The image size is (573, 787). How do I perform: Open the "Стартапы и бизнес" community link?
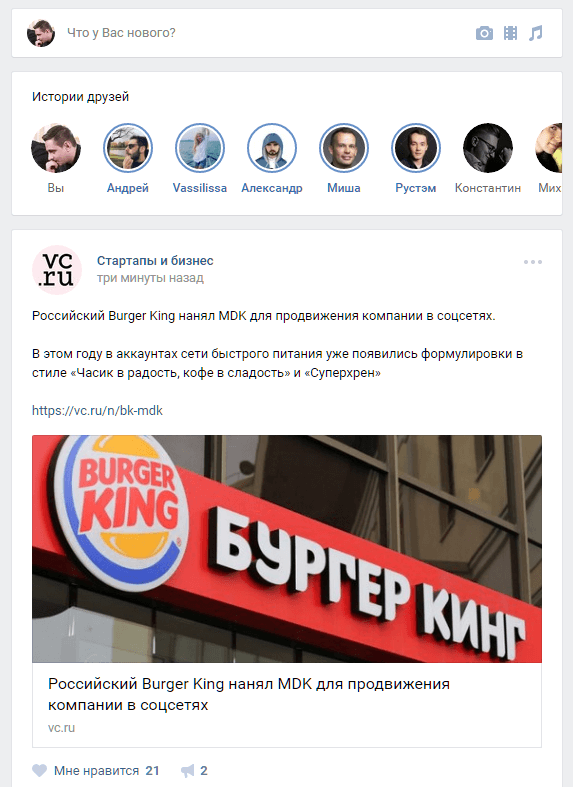(x=155, y=260)
